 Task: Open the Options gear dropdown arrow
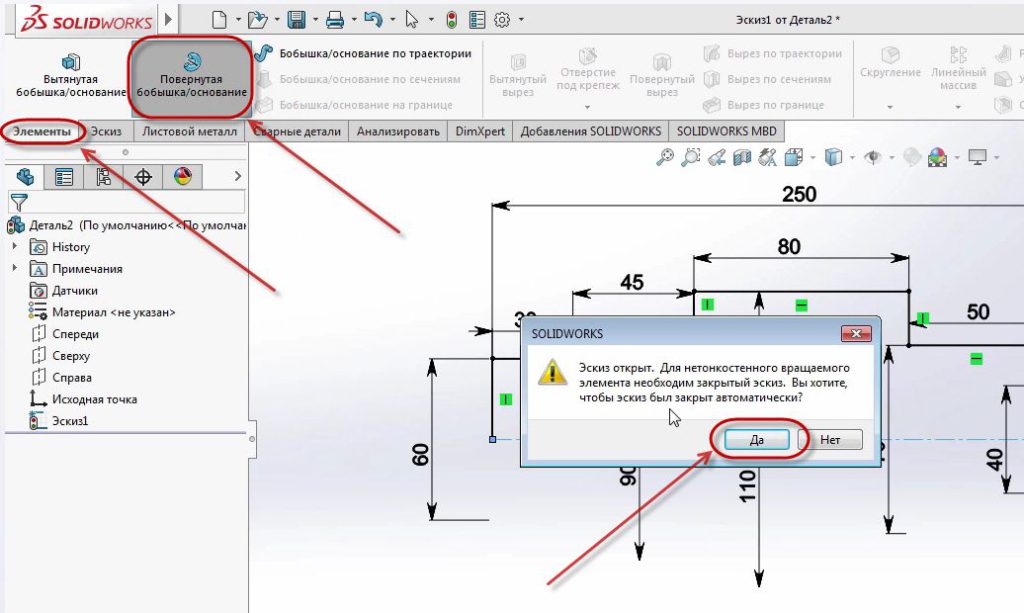click(521, 20)
